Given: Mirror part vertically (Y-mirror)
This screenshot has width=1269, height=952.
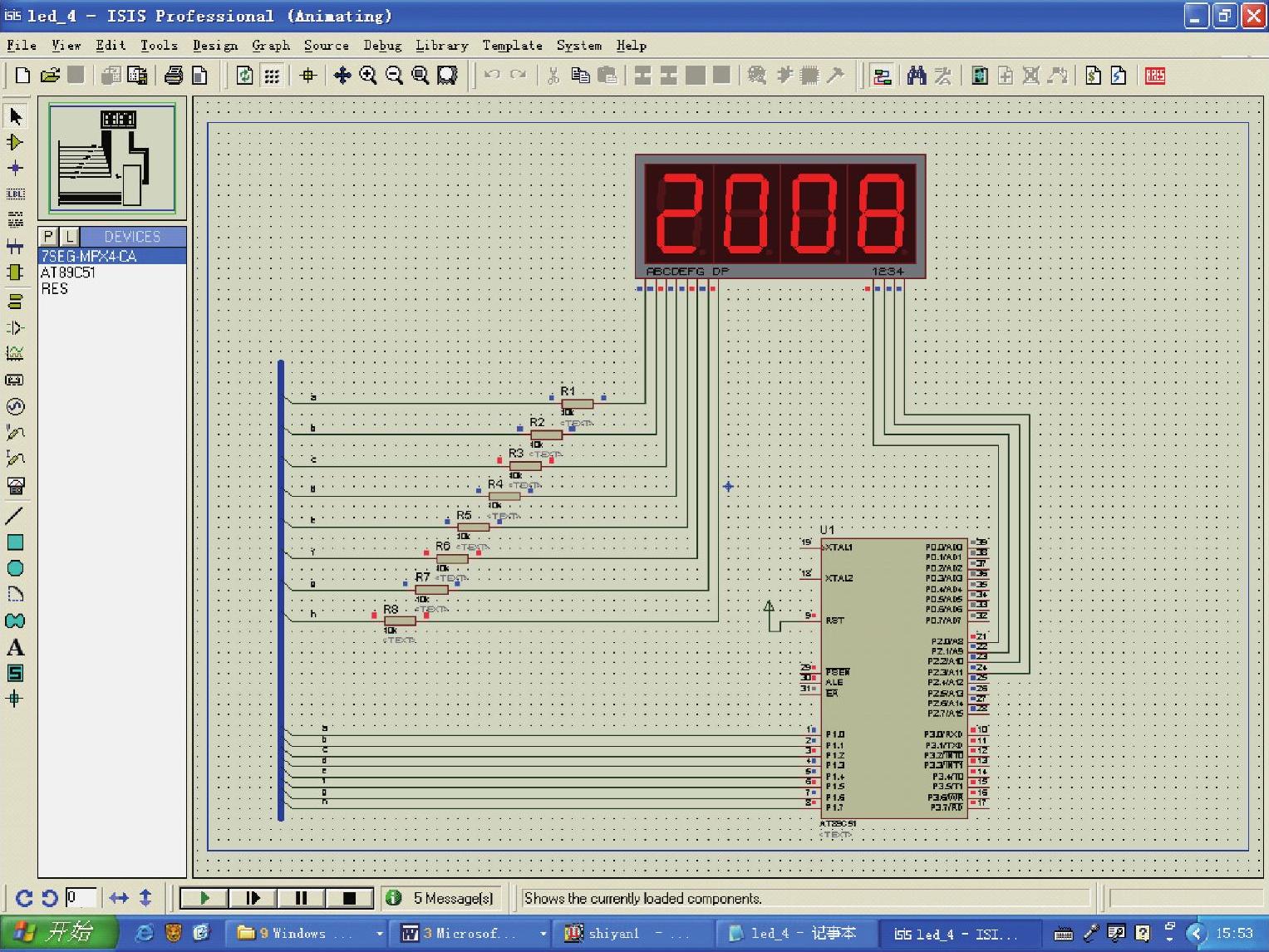Looking at the screenshot, I should pos(145,898).
